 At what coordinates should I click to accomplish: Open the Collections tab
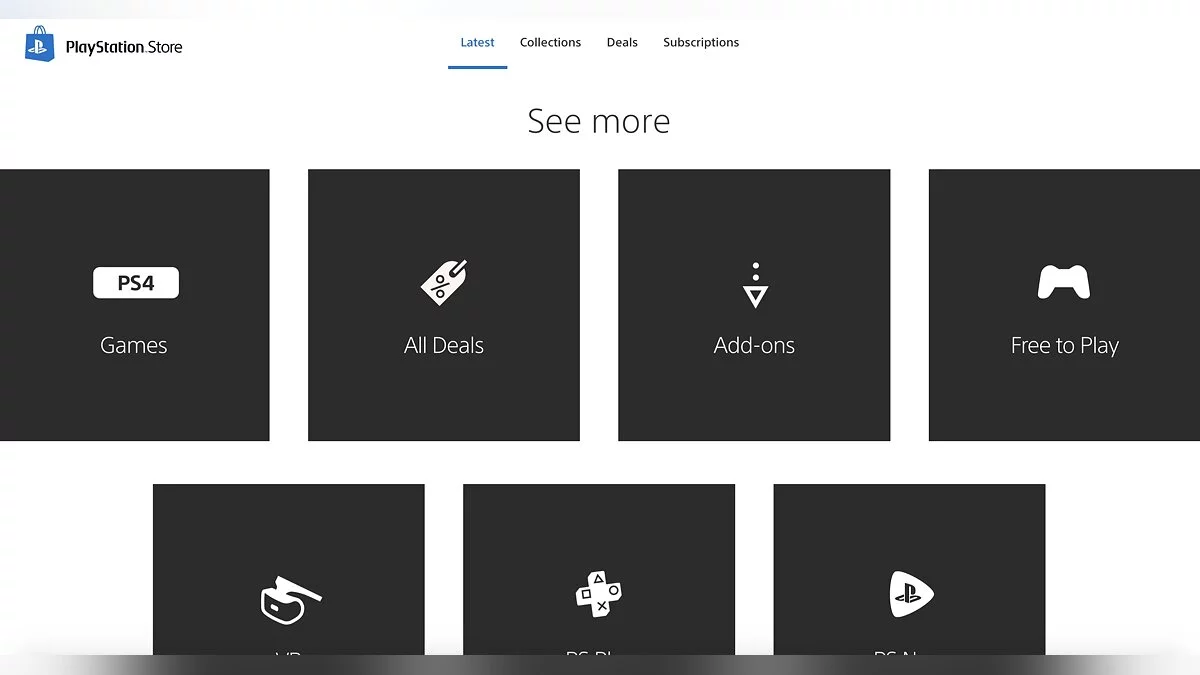tap(550, 42)
